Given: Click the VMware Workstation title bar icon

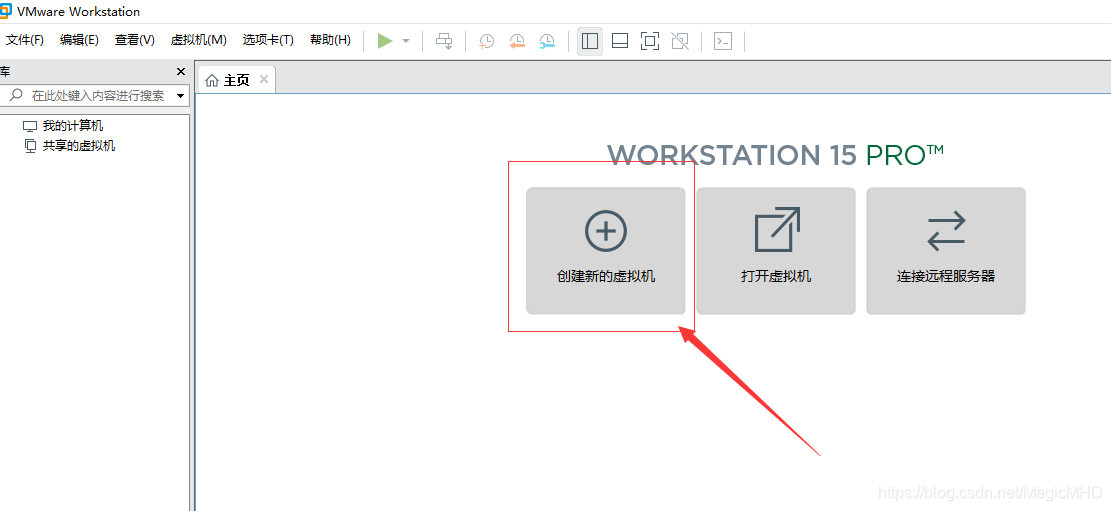Looking at the screenshot, I should point(6,11).
